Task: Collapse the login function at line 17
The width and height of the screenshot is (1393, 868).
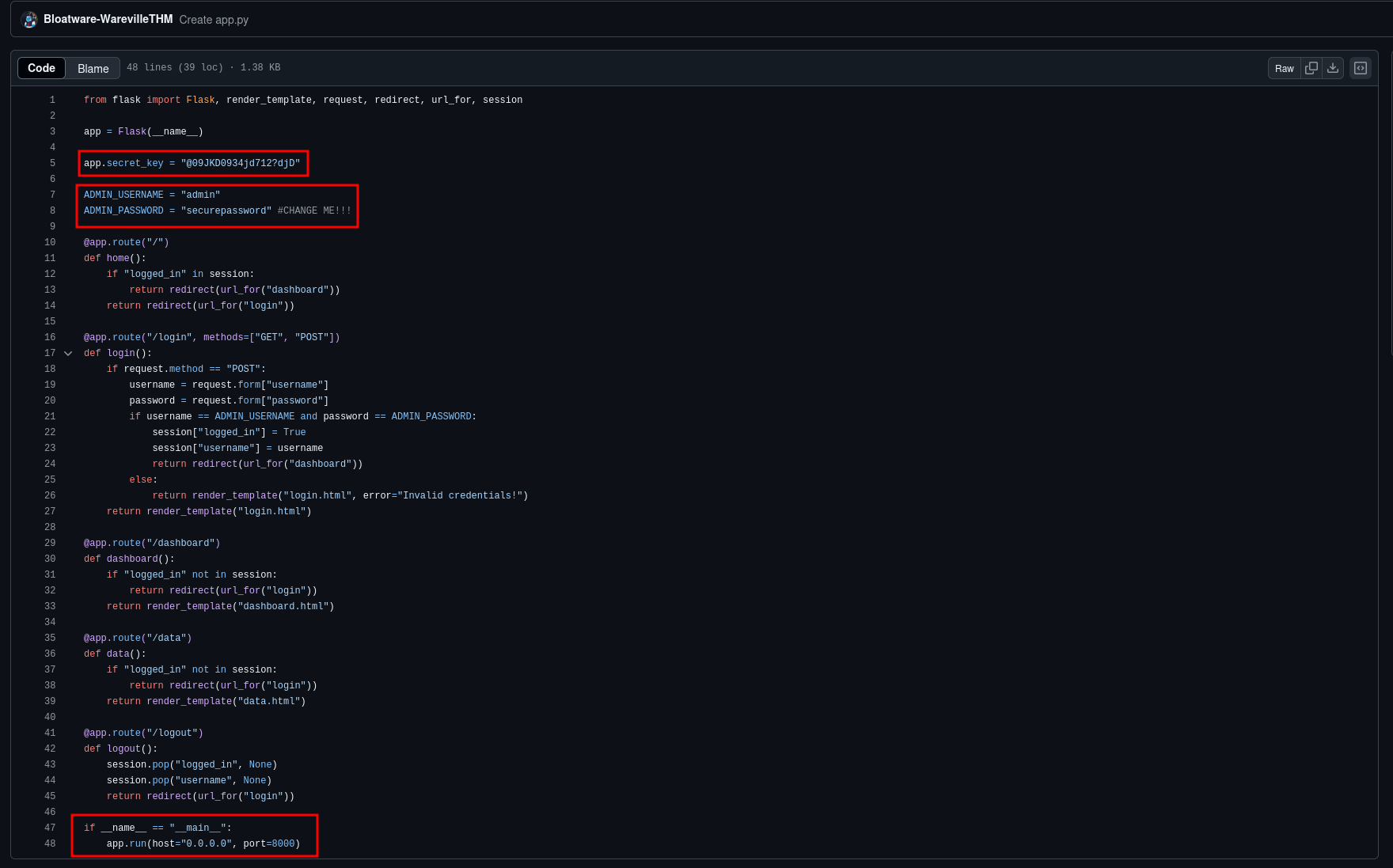Action: (68, 354)
